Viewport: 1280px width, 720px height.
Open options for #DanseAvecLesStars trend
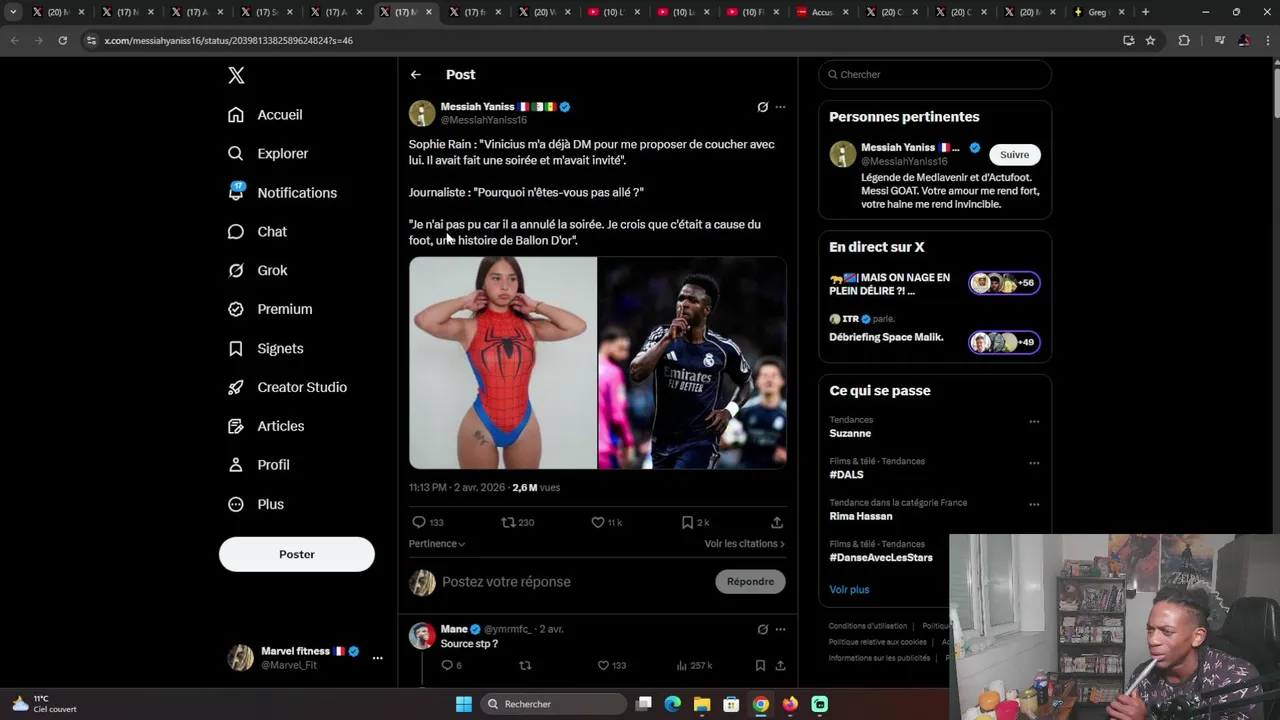point(1035,545)
